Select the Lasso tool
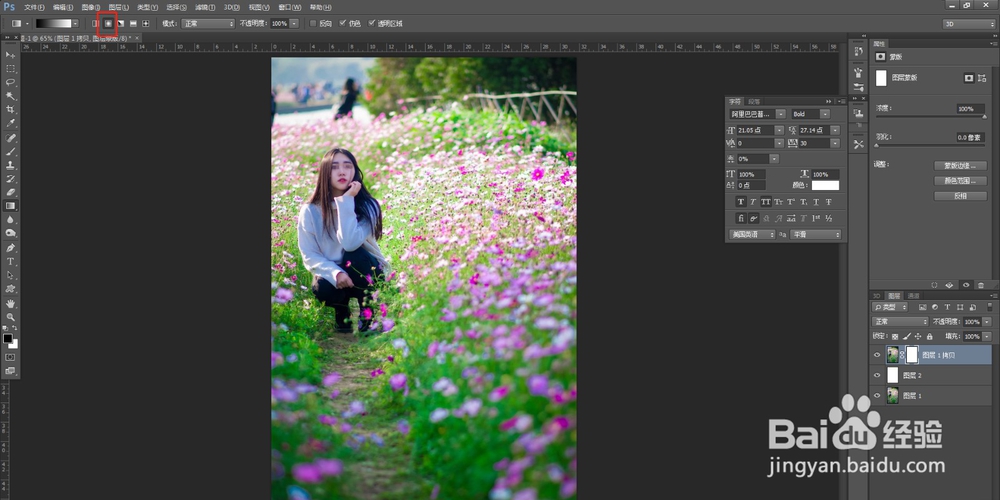This screenshot has height=500, width=1000. point(10,82)
